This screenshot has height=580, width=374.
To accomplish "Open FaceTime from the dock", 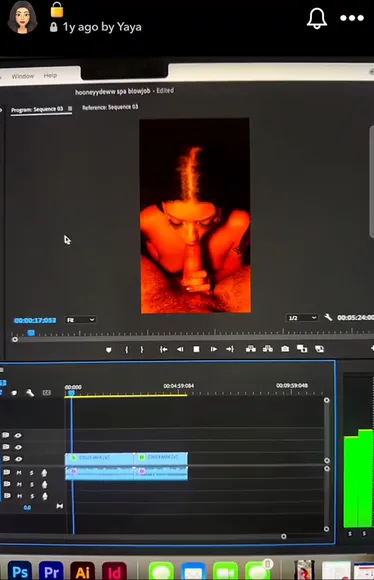I will 225,571.
